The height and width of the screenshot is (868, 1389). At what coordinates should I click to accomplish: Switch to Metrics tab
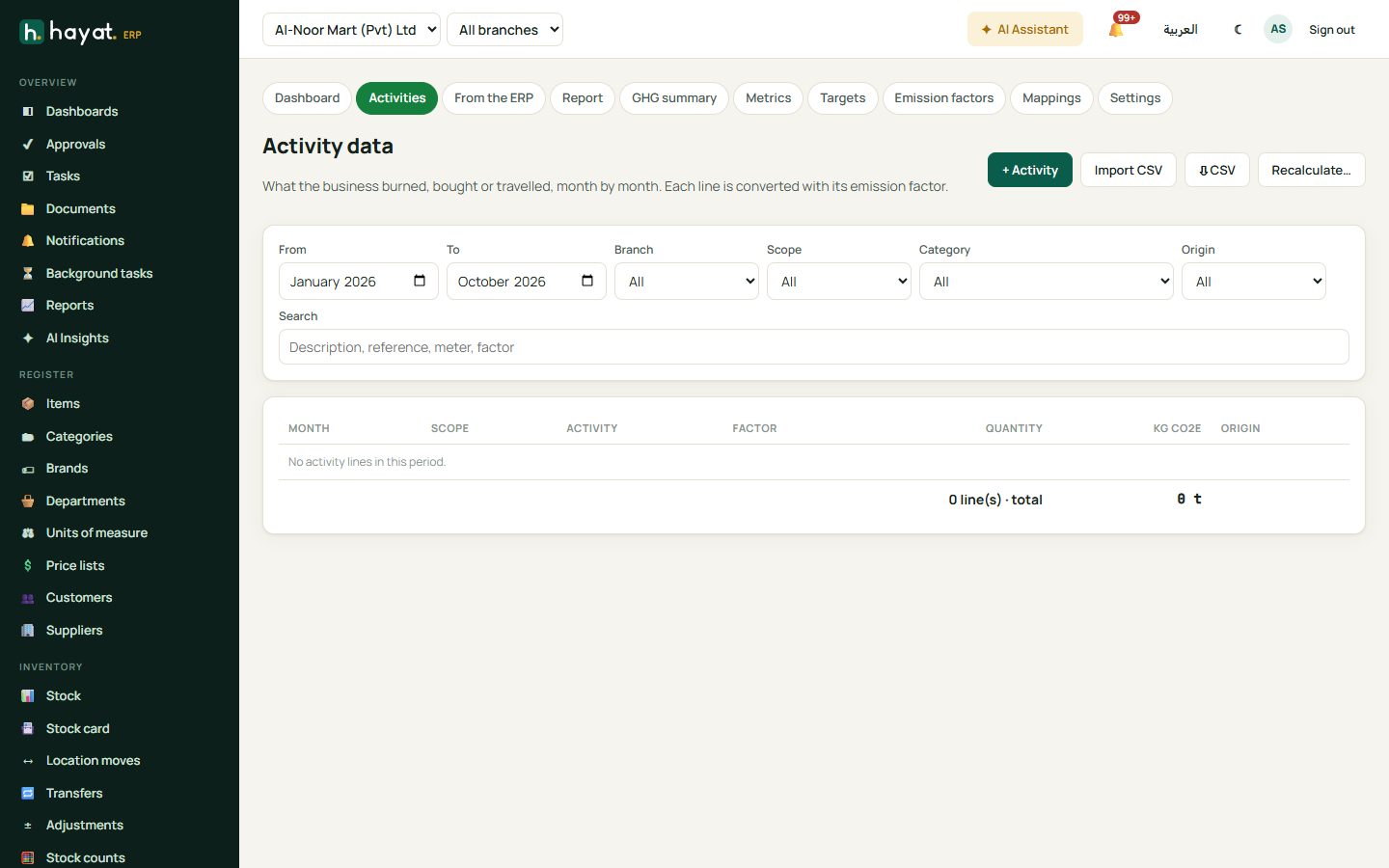coord(768,98)
